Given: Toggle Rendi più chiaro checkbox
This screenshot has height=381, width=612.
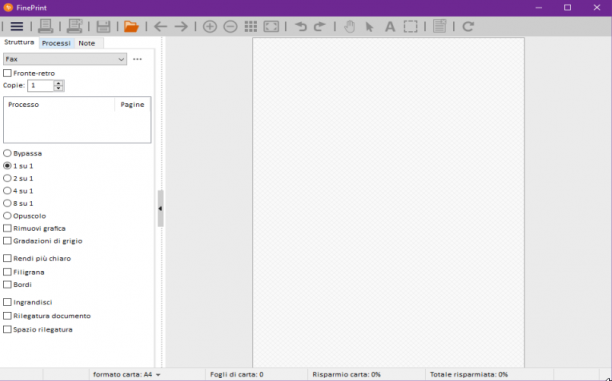Looking at the screenshot, I should point(7,258).
